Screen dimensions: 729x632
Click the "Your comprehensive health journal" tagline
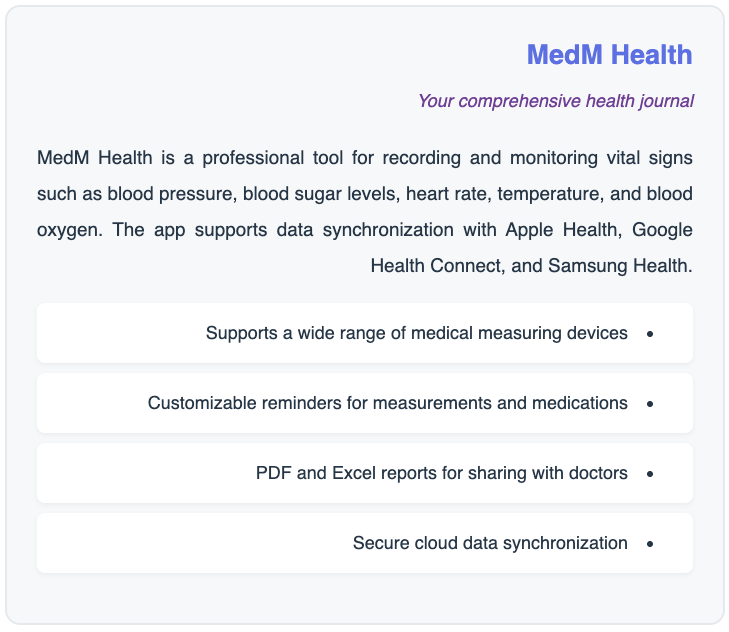click(x=555, y=101)
